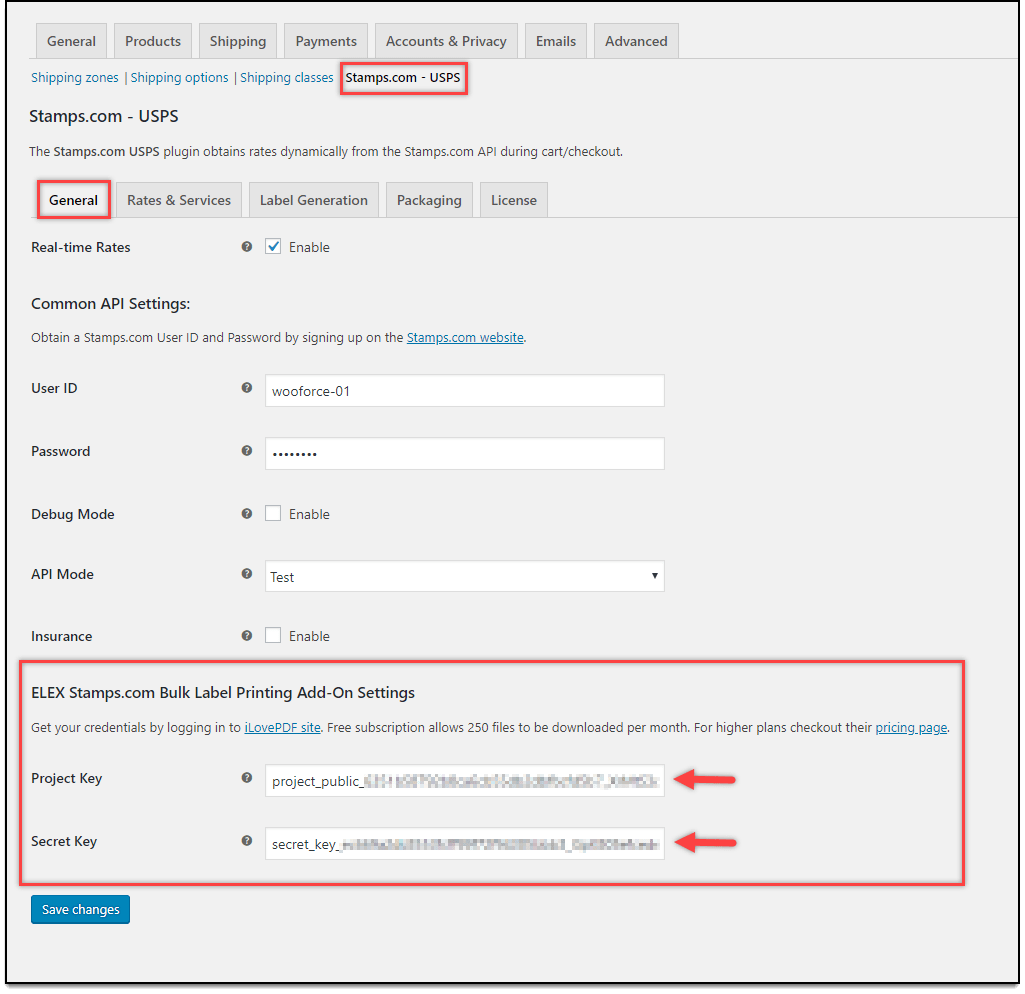Select the plugin General sub-tab
The width and height of the screenshot is (1025, 994).
click(x=73, y=201)
